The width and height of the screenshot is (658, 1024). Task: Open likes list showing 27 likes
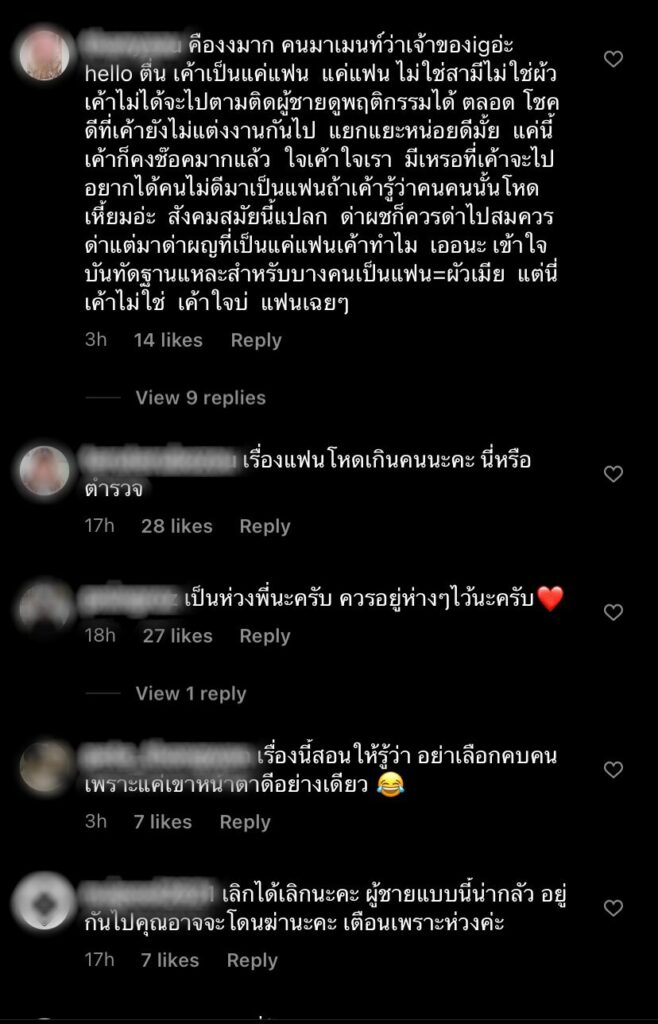pos(178,636)
